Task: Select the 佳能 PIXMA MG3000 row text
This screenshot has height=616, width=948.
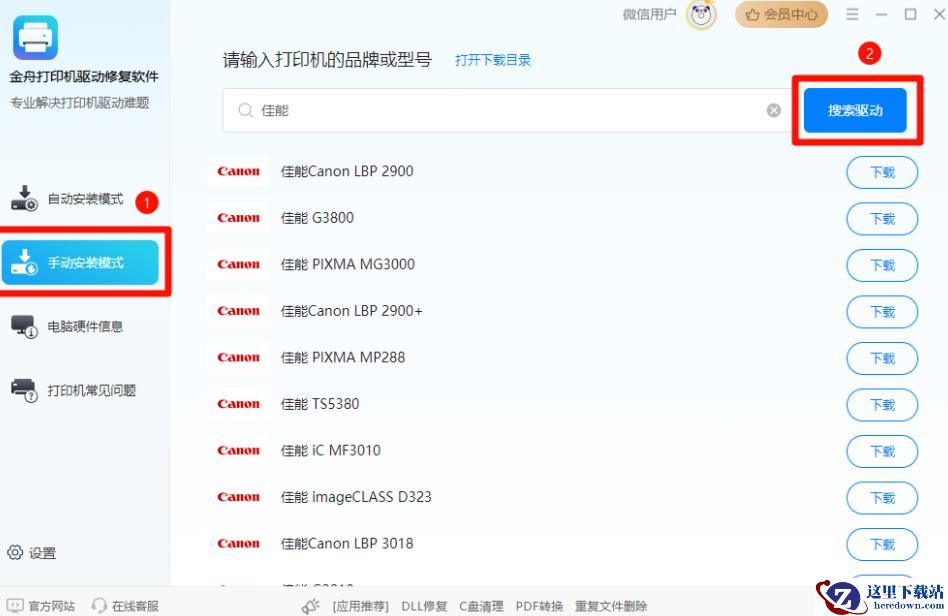Action: tap(348, 264)
